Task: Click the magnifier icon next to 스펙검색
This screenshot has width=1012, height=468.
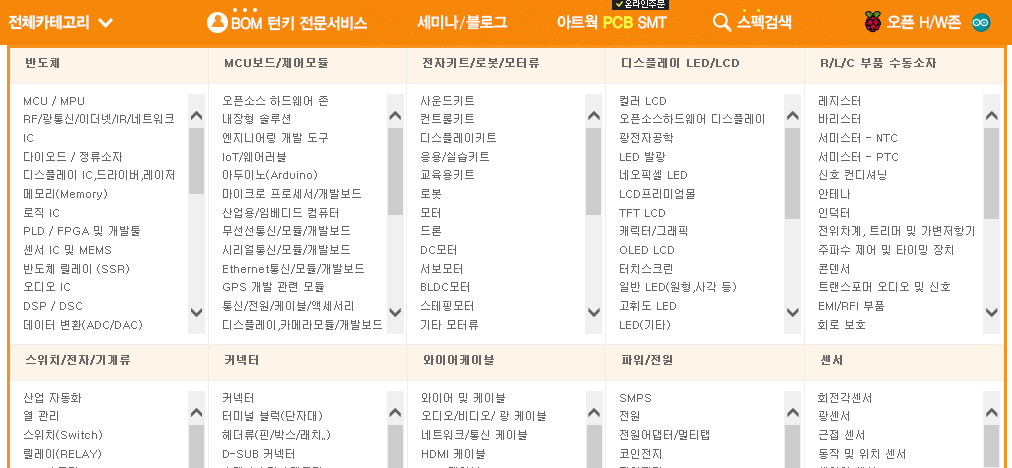Action: (x=721, y=22)
